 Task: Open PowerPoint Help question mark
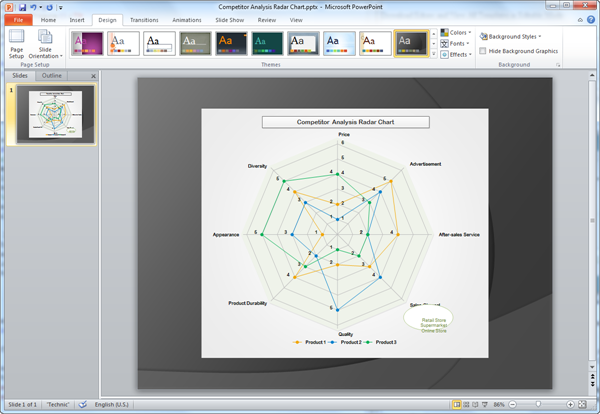[591, 20]
